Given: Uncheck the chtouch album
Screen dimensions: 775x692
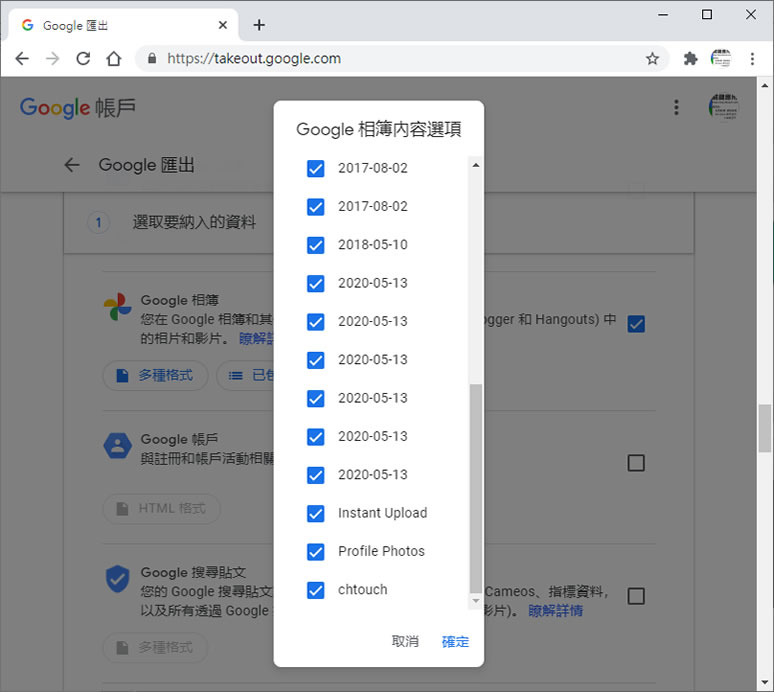Looking at the screenshot, I should pyautogui.click(x=316, y=590).
